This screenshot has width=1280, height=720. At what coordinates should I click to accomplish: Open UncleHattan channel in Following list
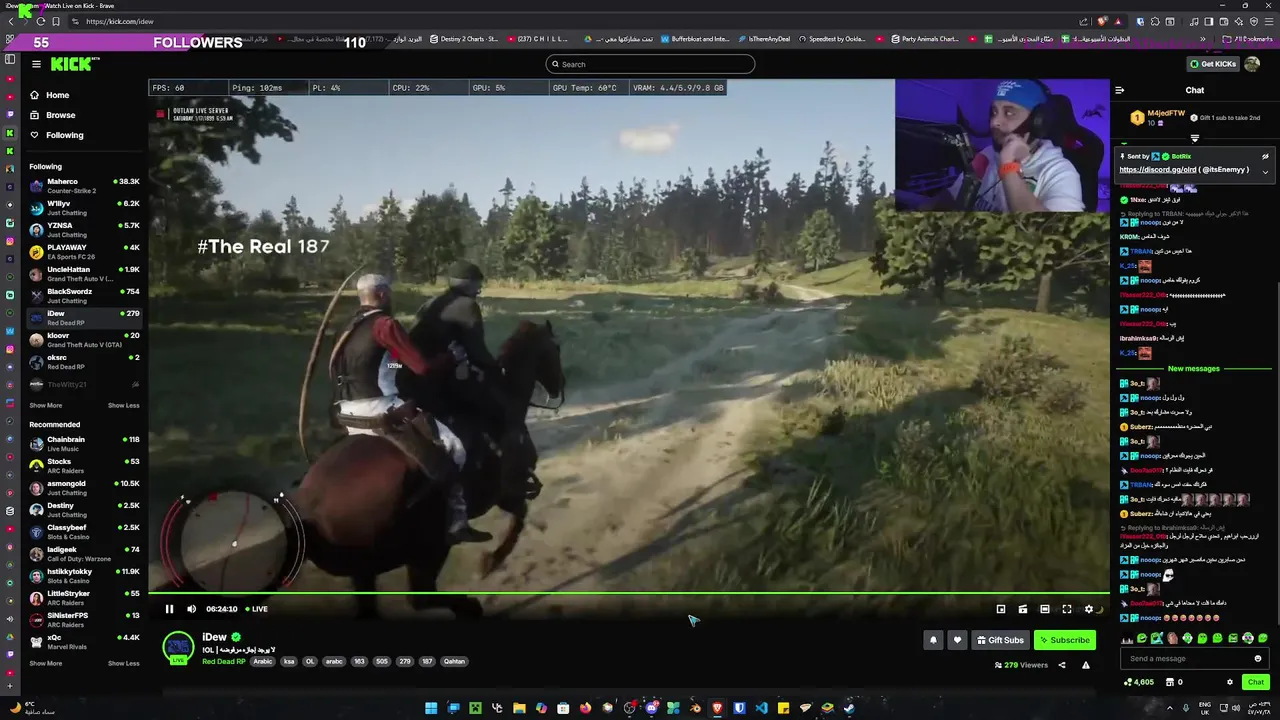click(x=84, y=274)
